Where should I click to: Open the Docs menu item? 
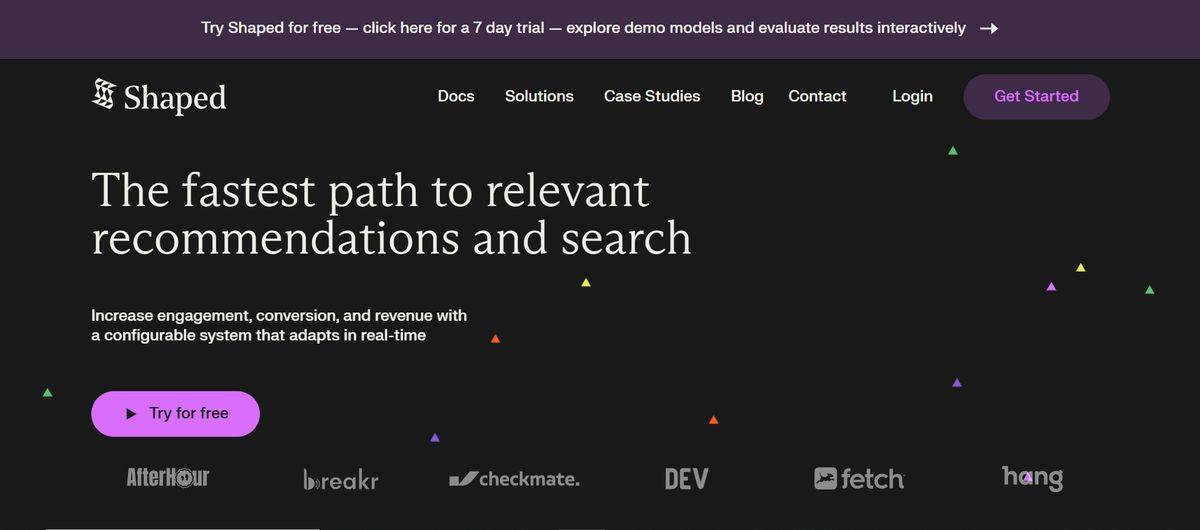tap(456, 96)
